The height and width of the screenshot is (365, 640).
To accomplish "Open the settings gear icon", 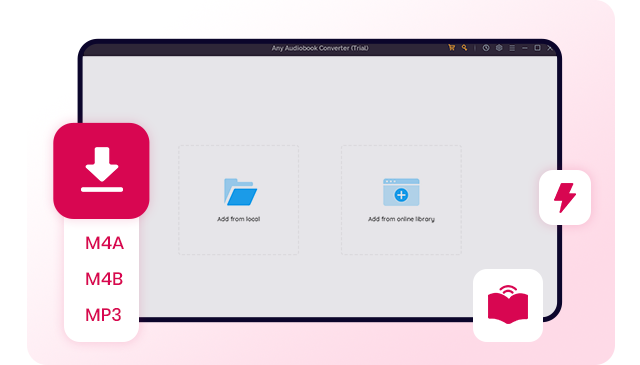I will [499, 48].
